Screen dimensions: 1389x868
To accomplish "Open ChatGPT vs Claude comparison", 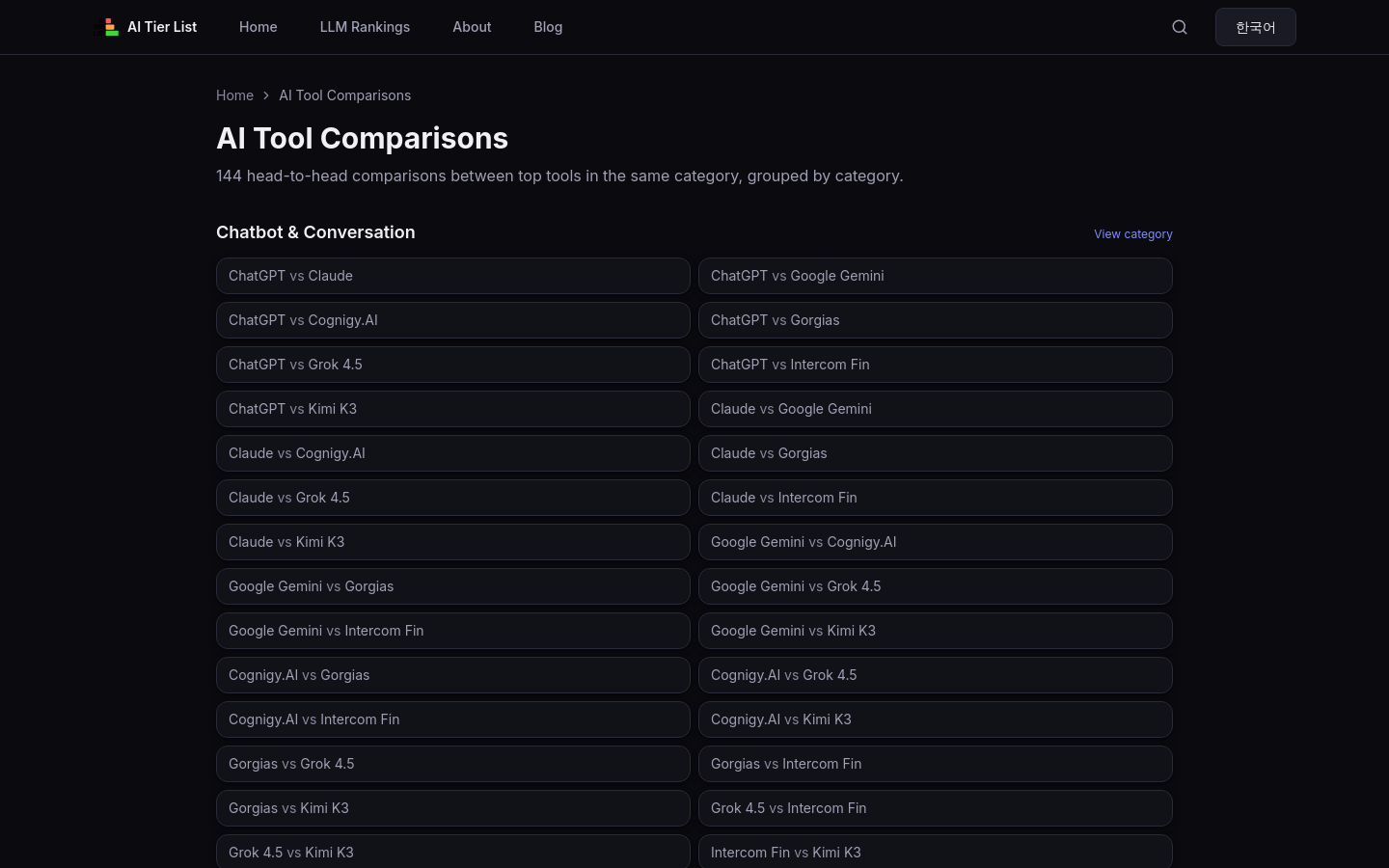I will (x=453, y=276).
